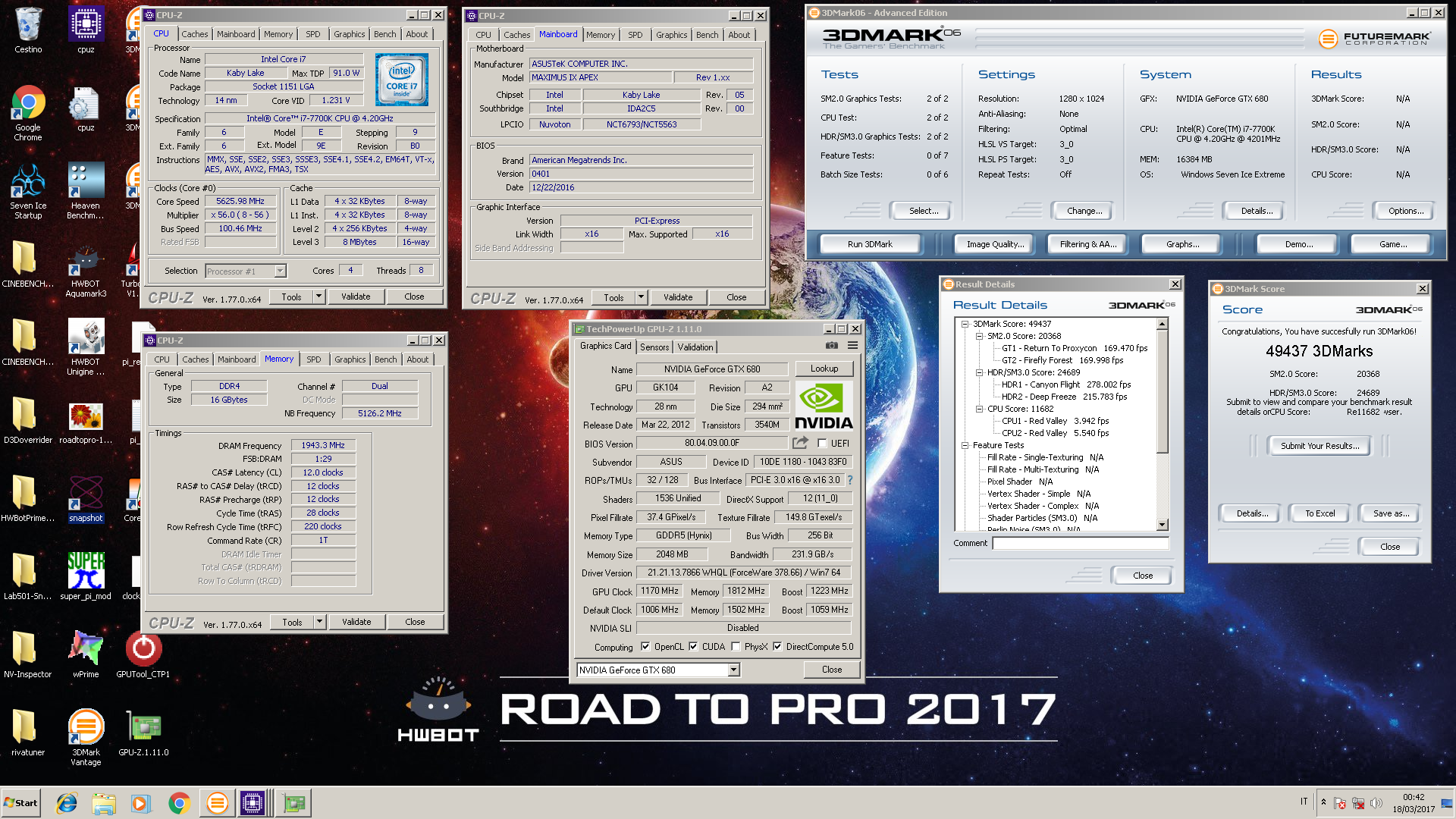Collapse the 3DMark Score tree node
This screenshot has height=819, width=1456.
(x=965, y=324)
